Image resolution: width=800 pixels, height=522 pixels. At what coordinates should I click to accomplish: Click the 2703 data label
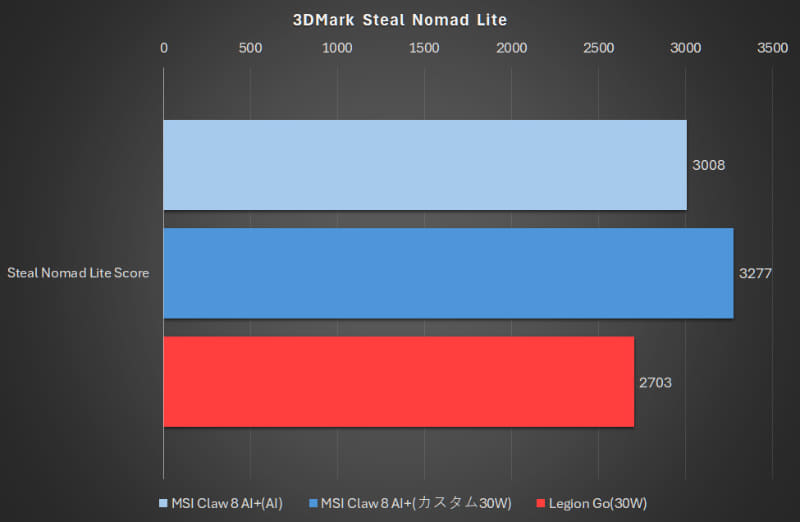pyautogui.click(x=655, y=383)
